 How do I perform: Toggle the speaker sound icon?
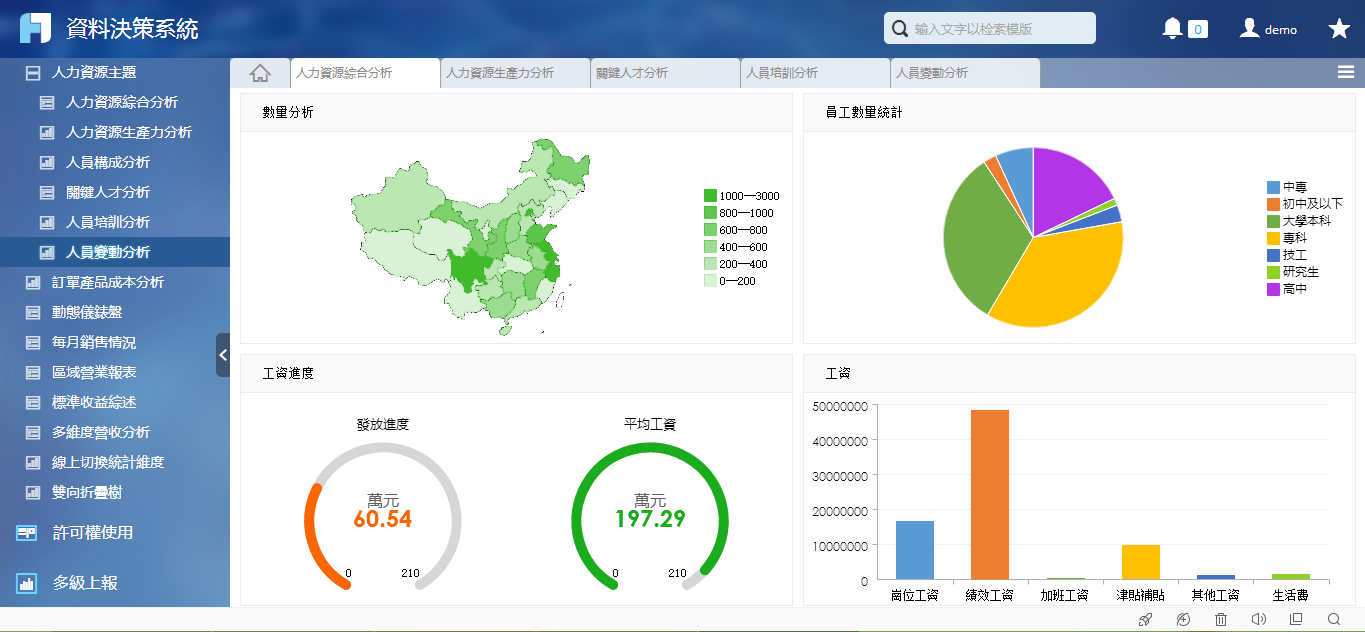pyautogui.click(x=1258, y=620)
